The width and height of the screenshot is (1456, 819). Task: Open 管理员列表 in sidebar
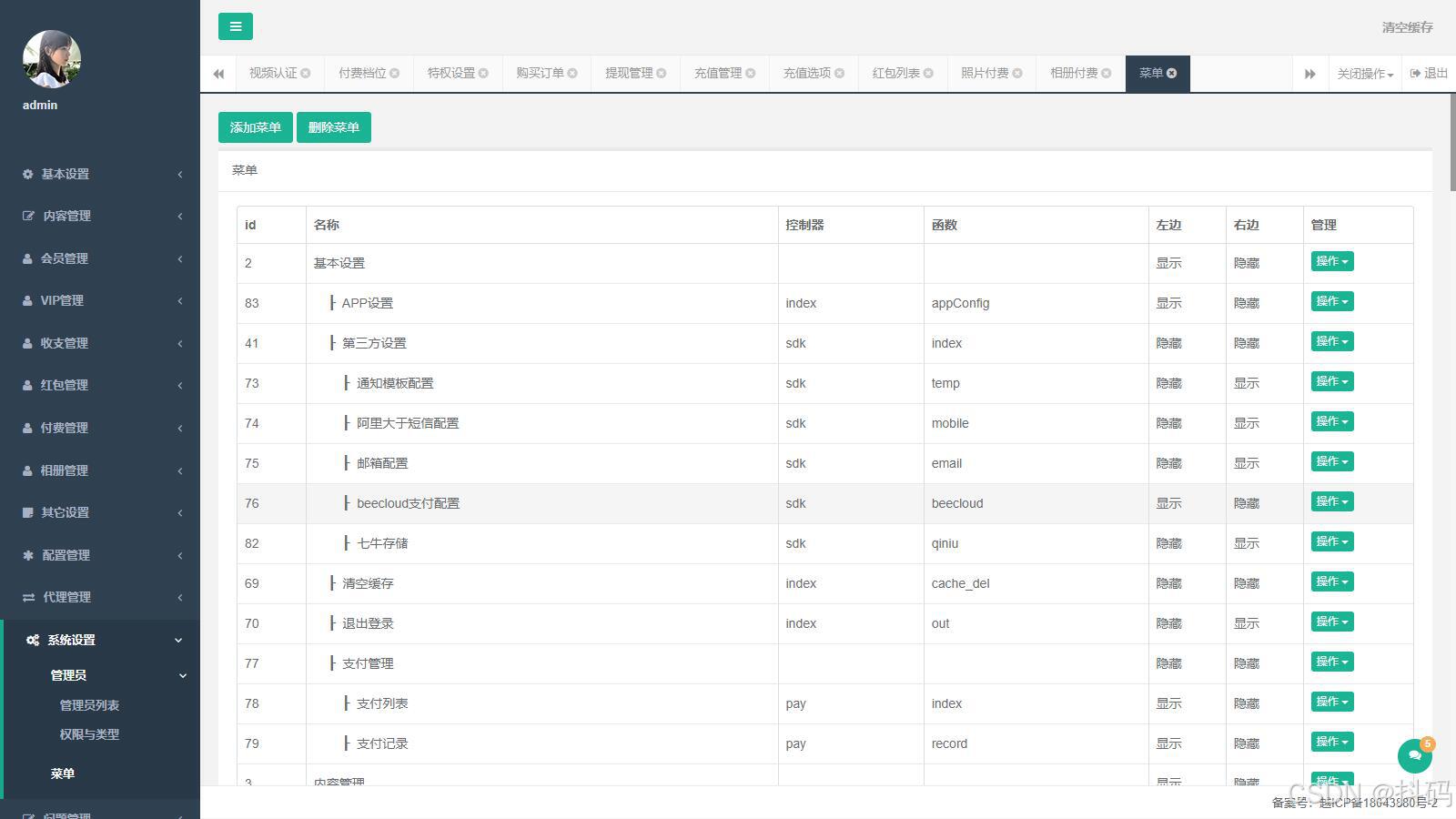(x=89, y=705)
